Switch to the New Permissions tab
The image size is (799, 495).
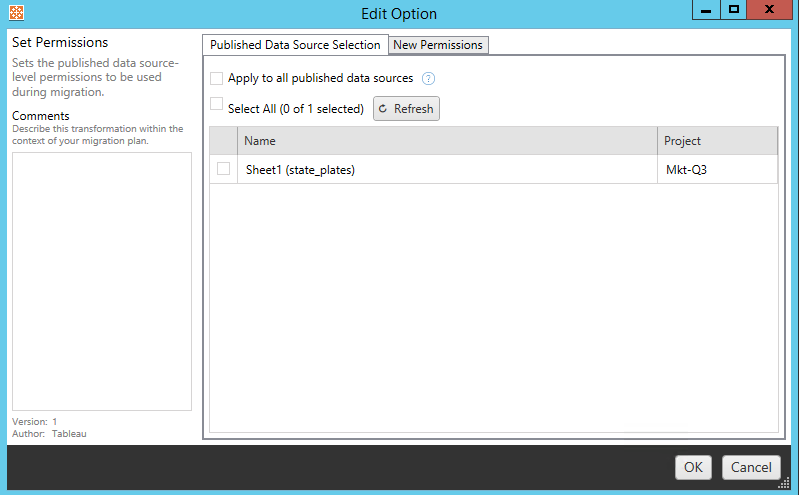(x=438, y=45)
